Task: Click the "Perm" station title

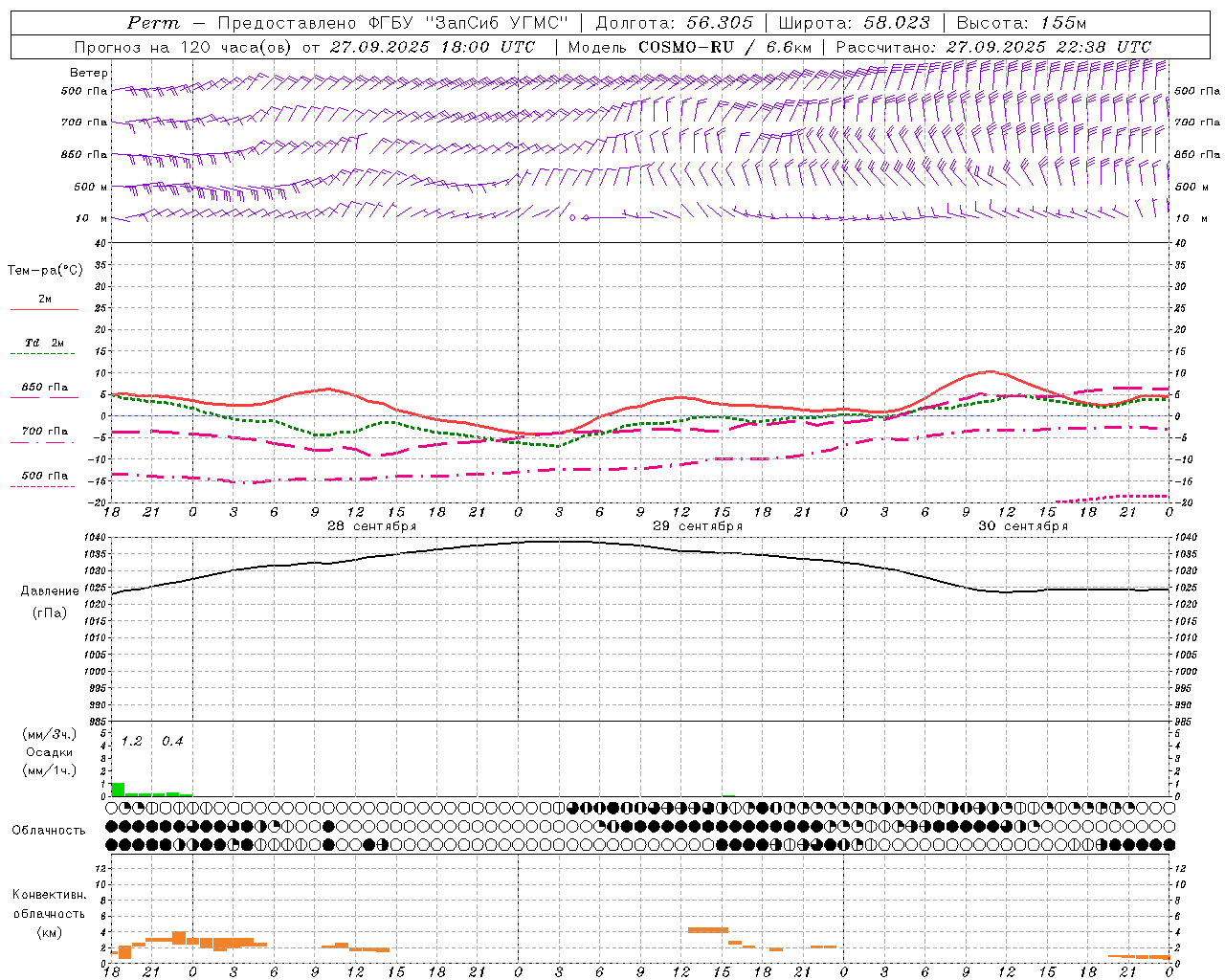Action: tap(153, 23)
